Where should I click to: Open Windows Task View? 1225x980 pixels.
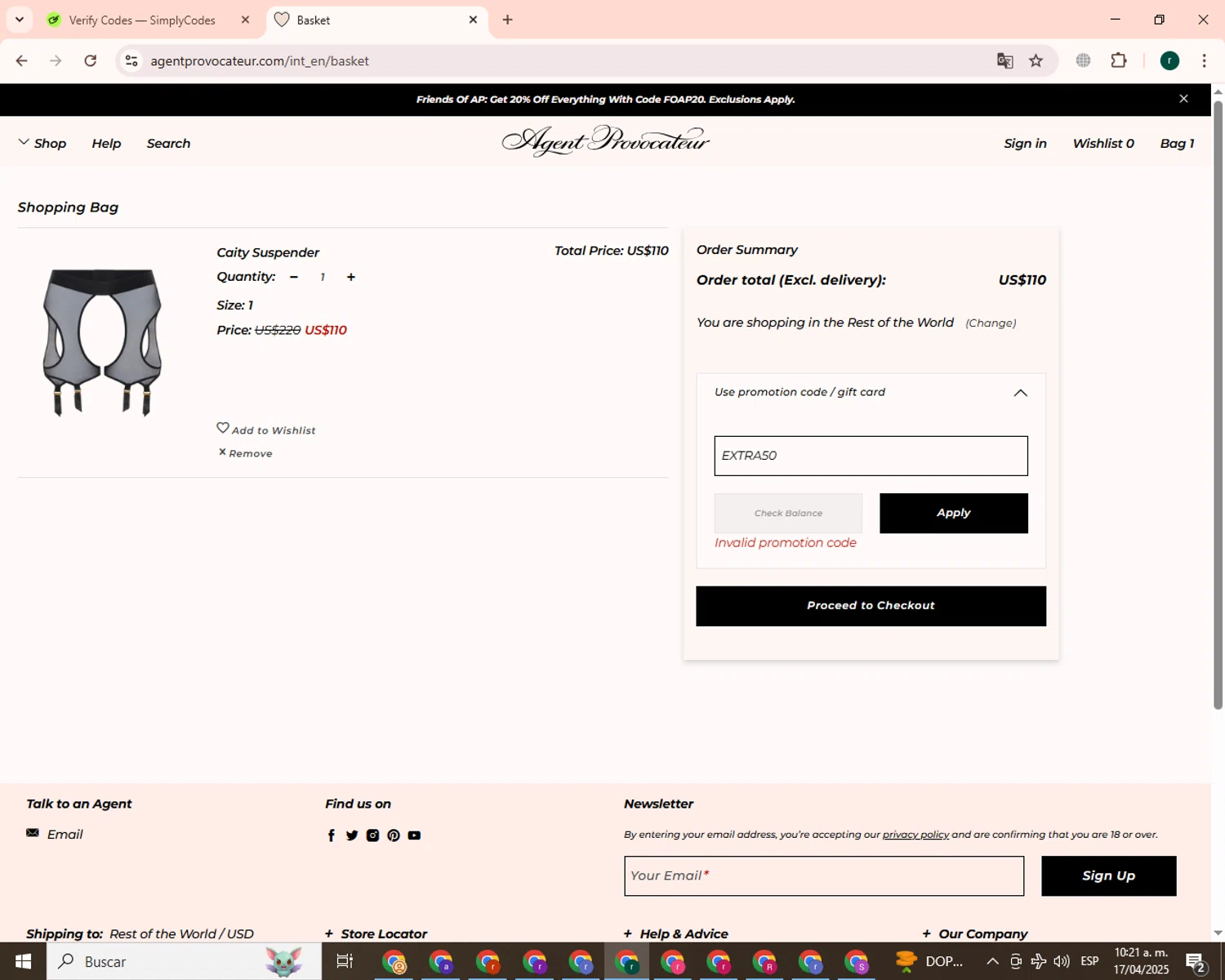(345, 961)
